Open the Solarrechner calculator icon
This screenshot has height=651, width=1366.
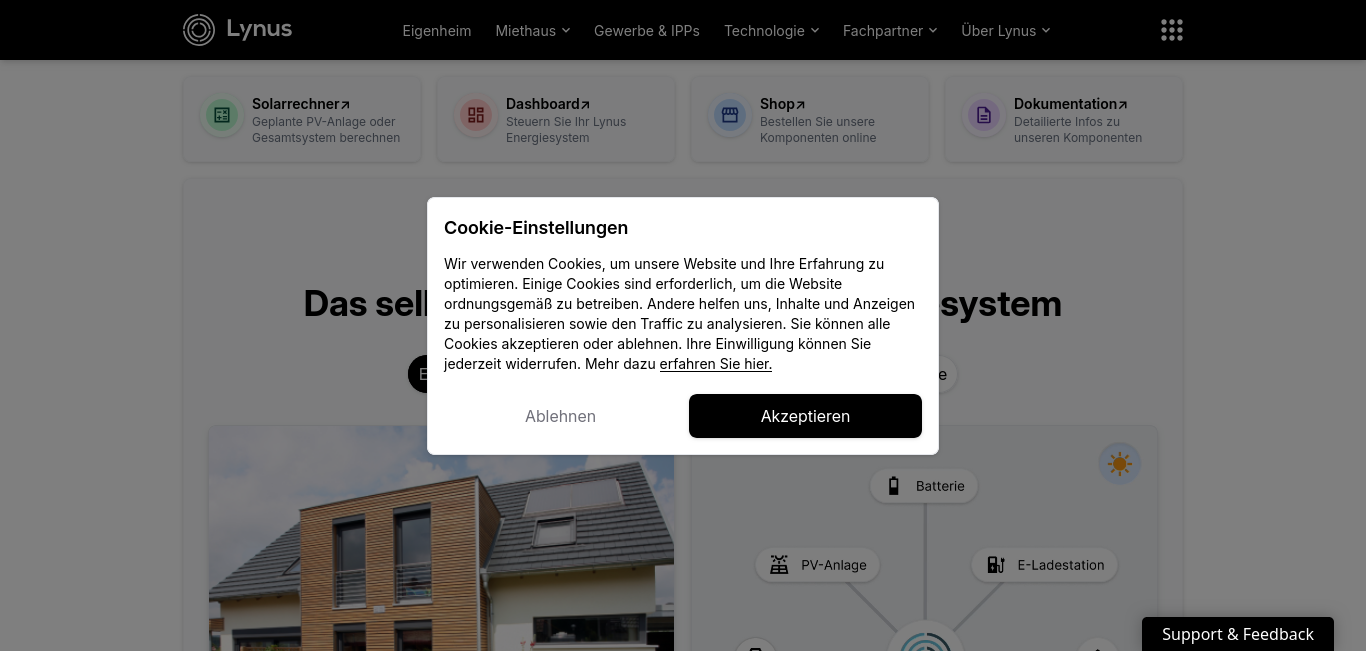(222, 116)
